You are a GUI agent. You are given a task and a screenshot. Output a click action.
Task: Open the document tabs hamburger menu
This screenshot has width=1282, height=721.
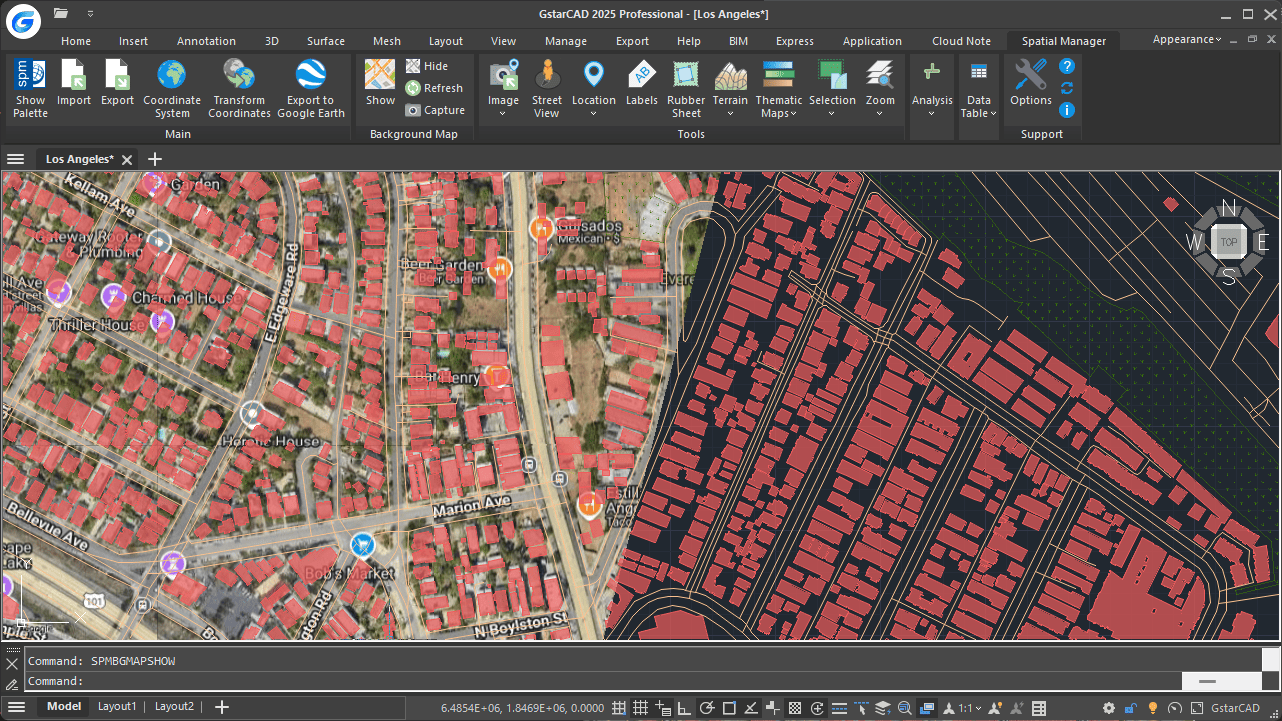15,159
